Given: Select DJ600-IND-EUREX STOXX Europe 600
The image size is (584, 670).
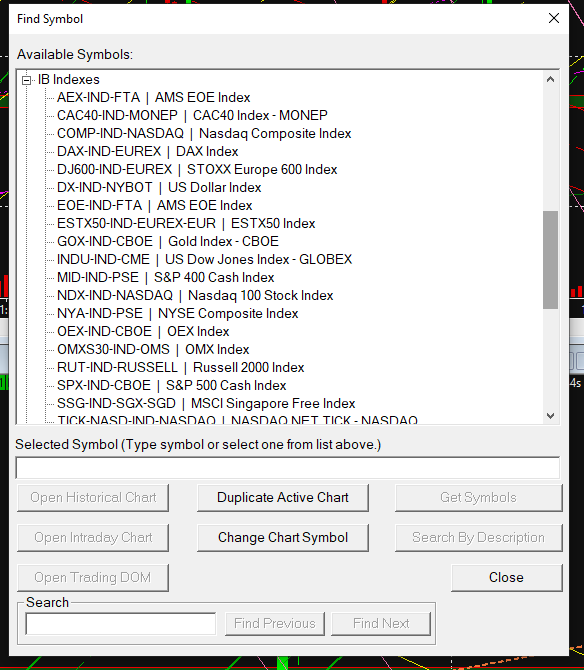Looking at the screenshot, I should pos(197,169).
